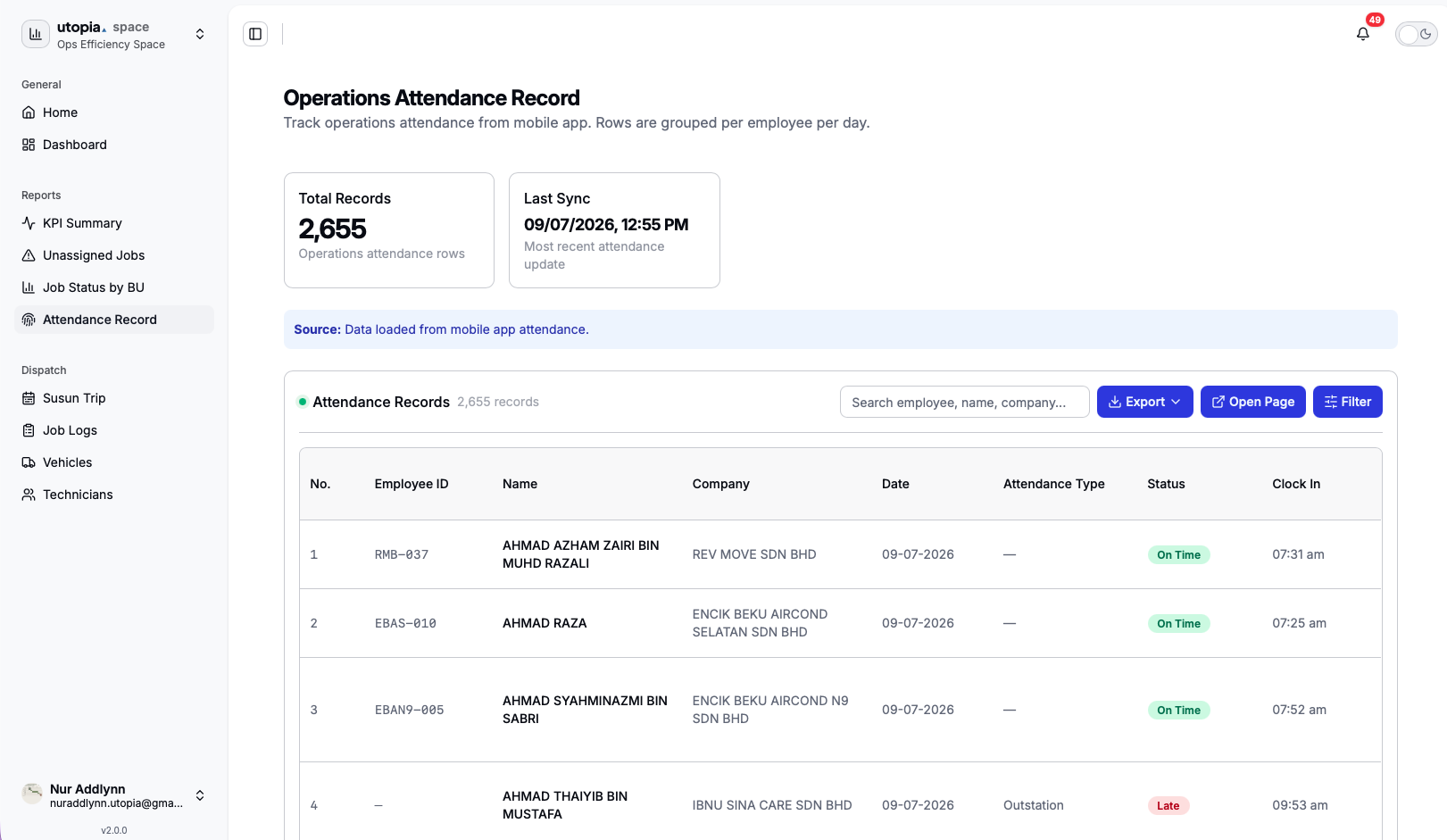Open Job Logs page
The image size is (1447, 840).
click(114, 430)
